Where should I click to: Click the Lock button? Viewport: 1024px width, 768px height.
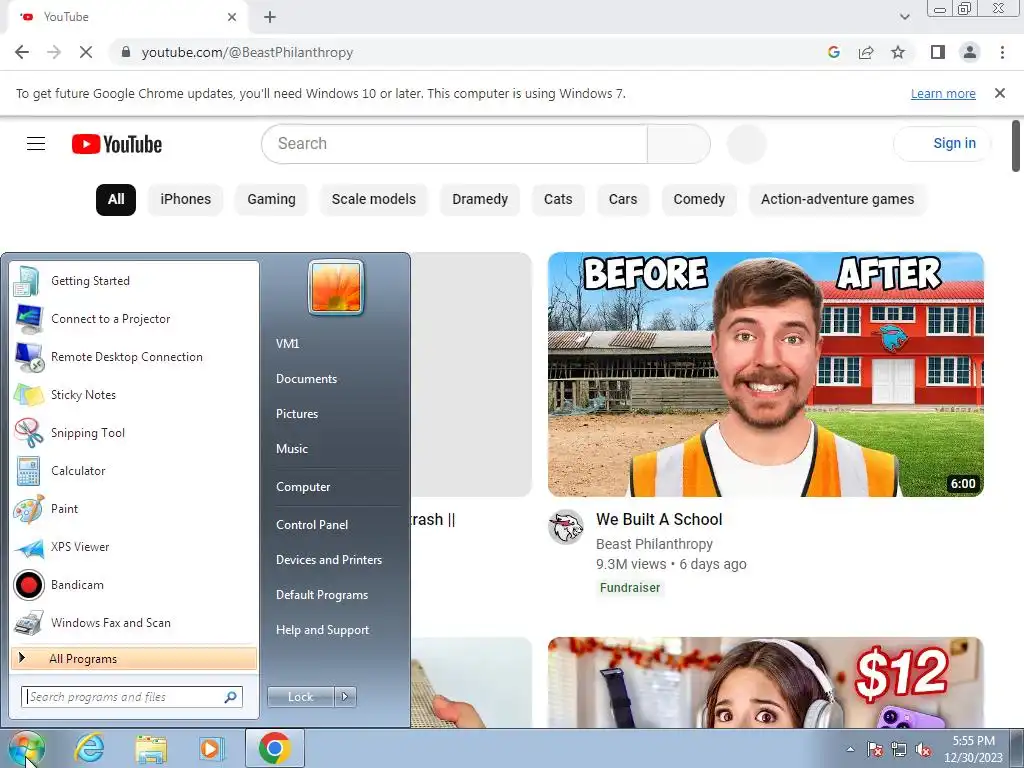coord(300,697)
